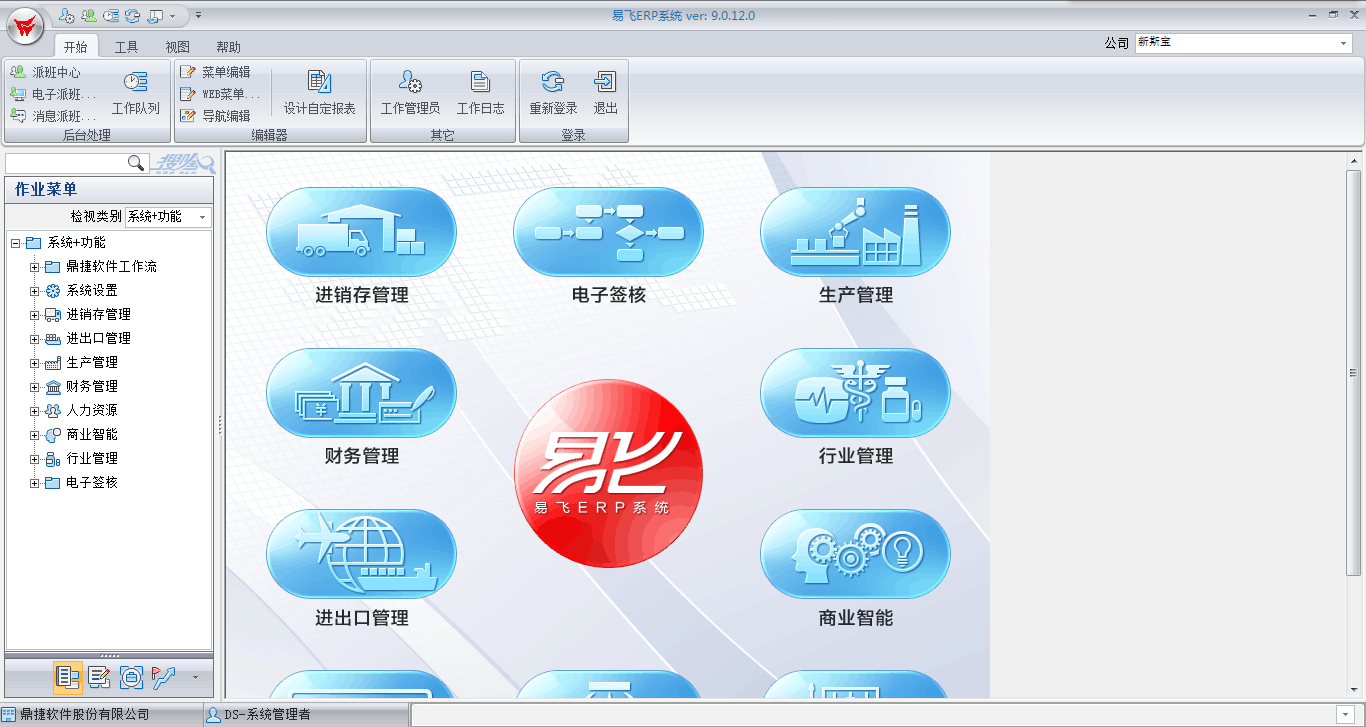Click the quick access relogin icon
This screenshot has height=727, width=1366.
pyautogui.click(x=132, y=15)
